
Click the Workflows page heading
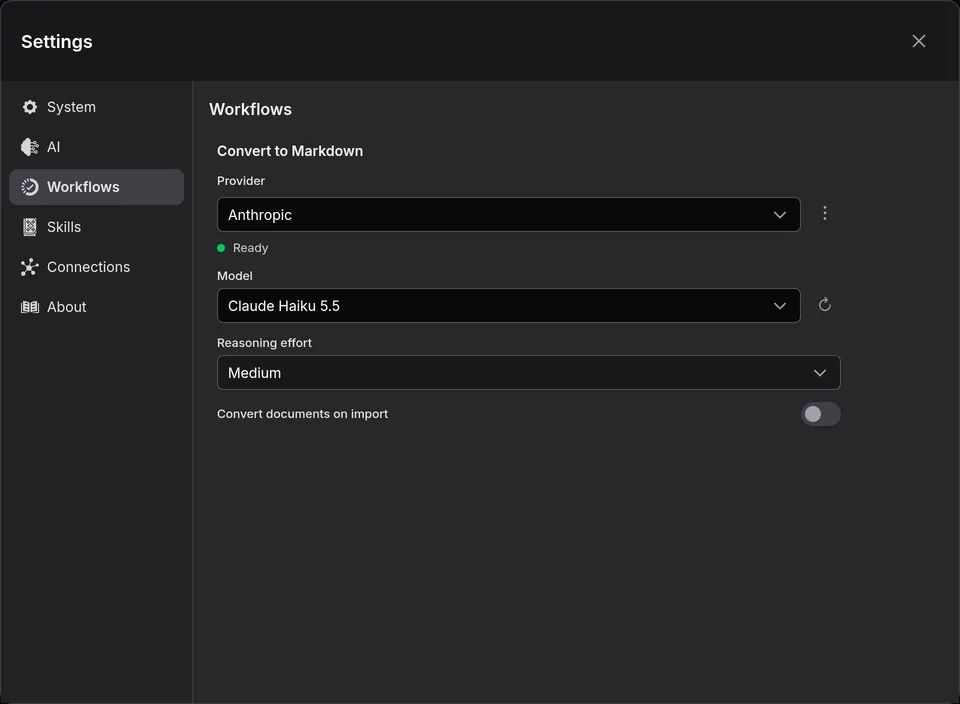point(250,109)
